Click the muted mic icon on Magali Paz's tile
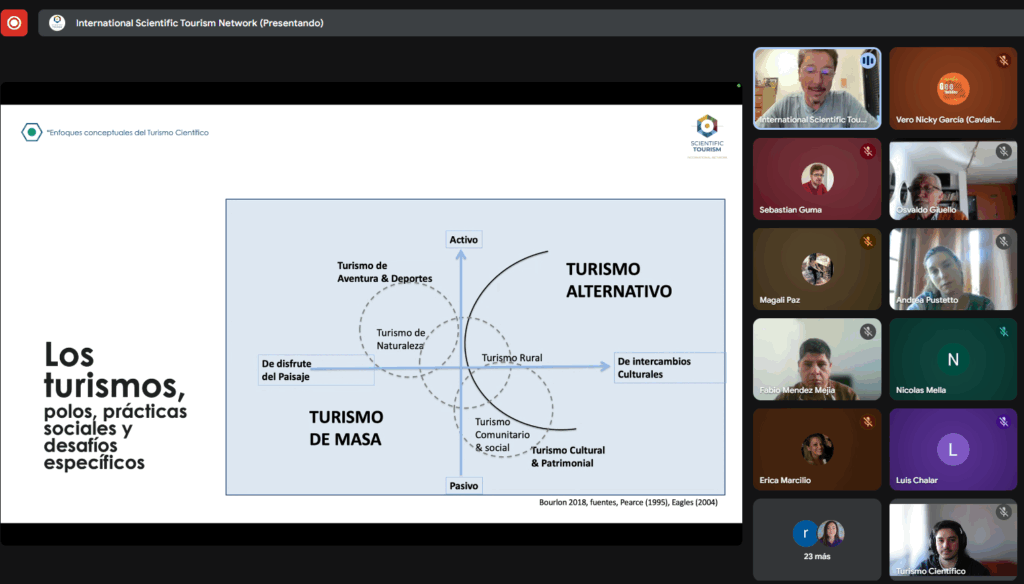The height and width of the screenshot is (584, 1024). pyautogui.click(x=868, y=241)
